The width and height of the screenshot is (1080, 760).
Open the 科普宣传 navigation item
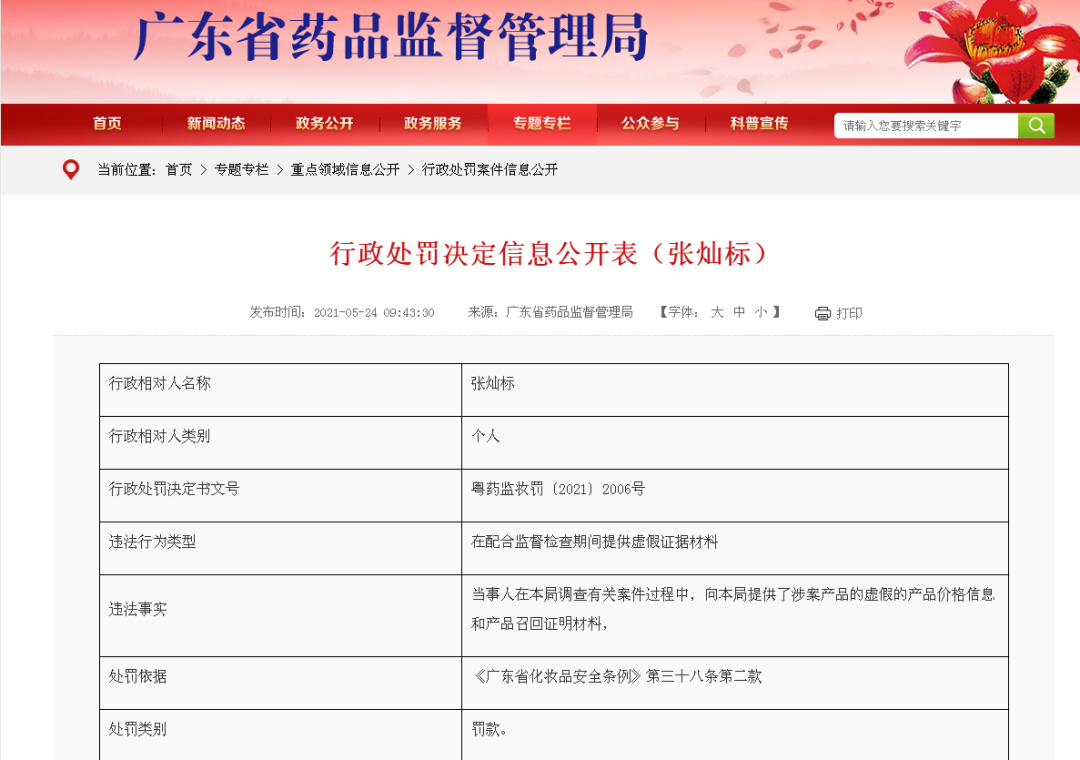coord(759,124)
